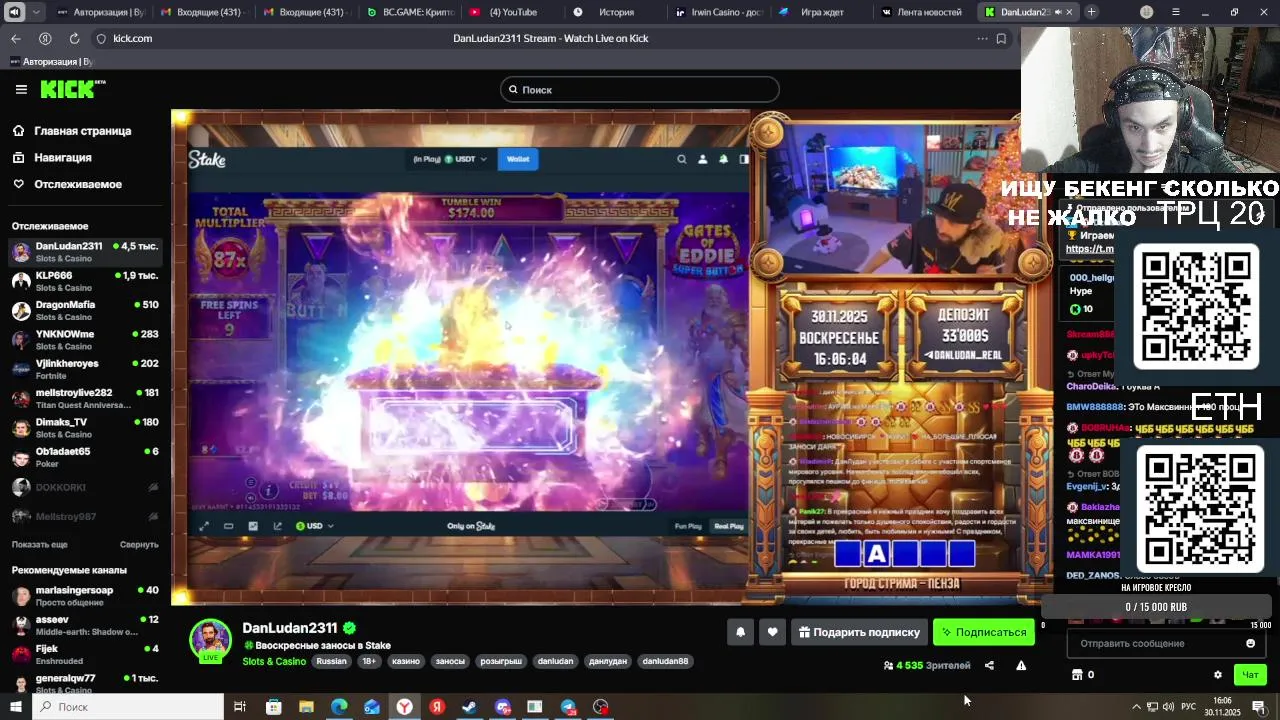The height and width of the screenshot is (720, 1280).
Task: Click Slots & Casino category link
Action: (274, 661)
